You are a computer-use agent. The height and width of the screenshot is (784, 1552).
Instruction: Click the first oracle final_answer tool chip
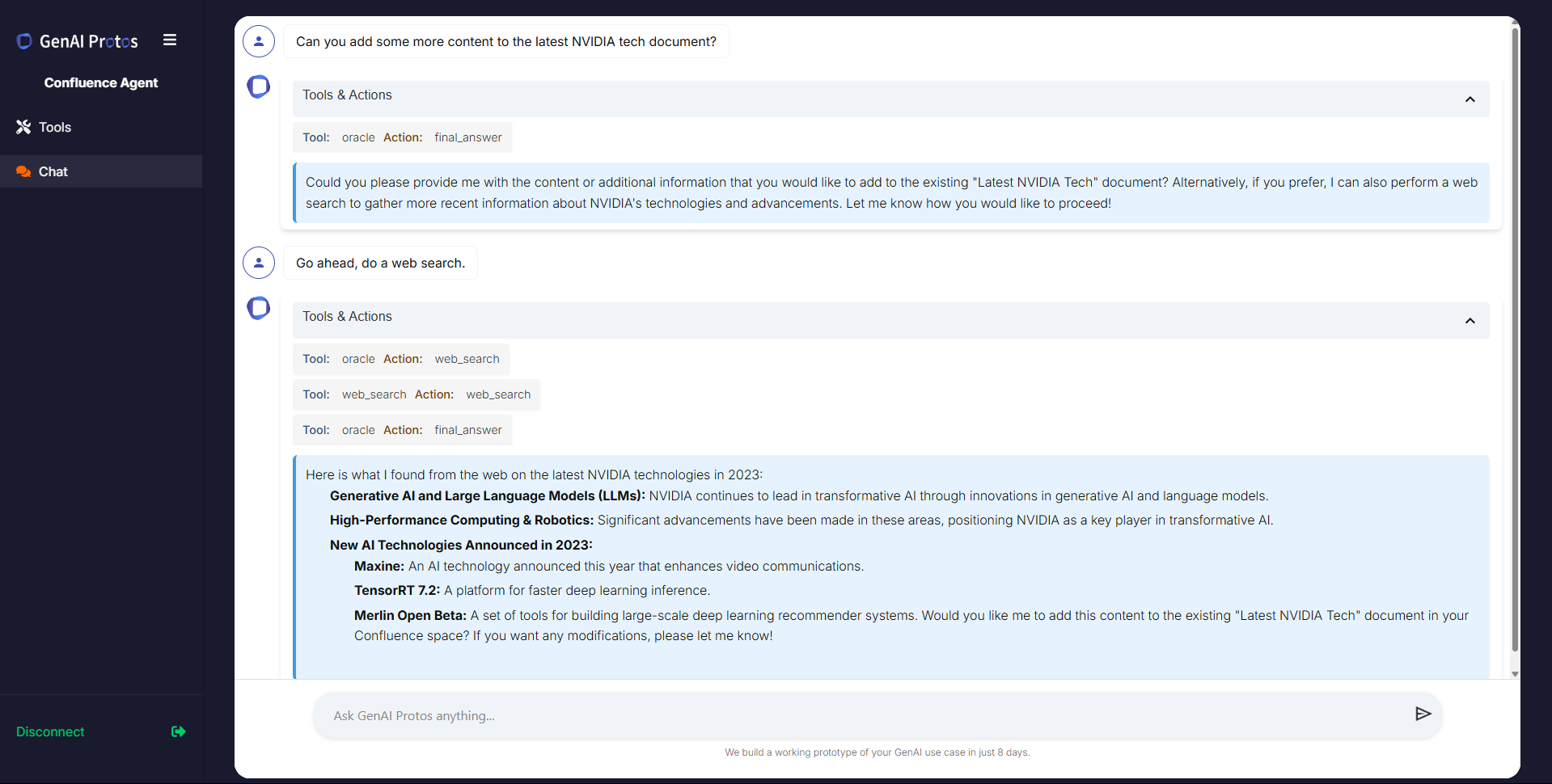click(402, 137)
